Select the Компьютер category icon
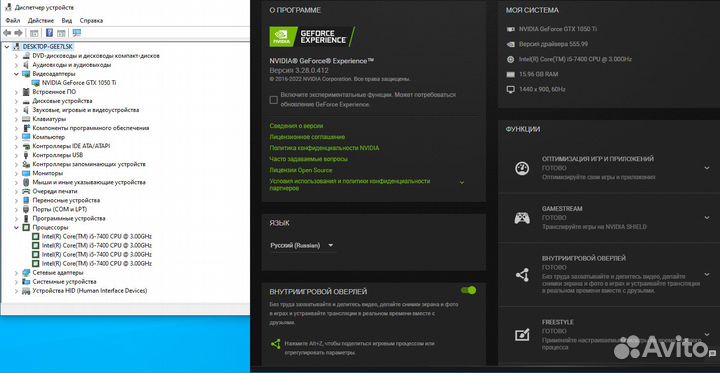720x373 pixels. click(x=26, y=137)
